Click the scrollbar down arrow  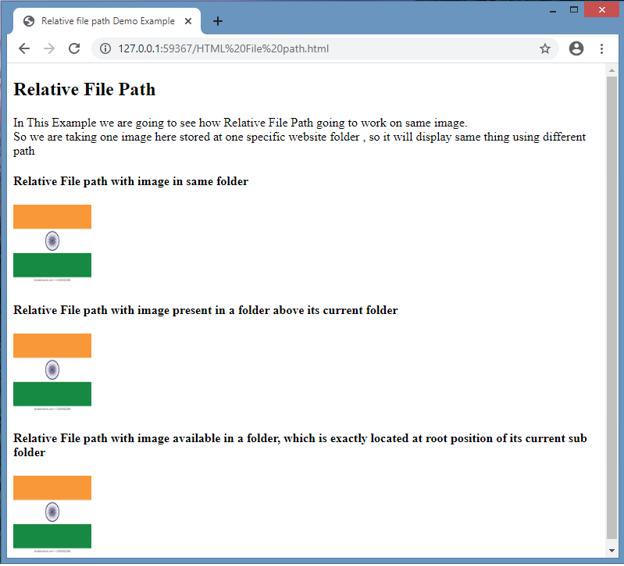point(612,550)
